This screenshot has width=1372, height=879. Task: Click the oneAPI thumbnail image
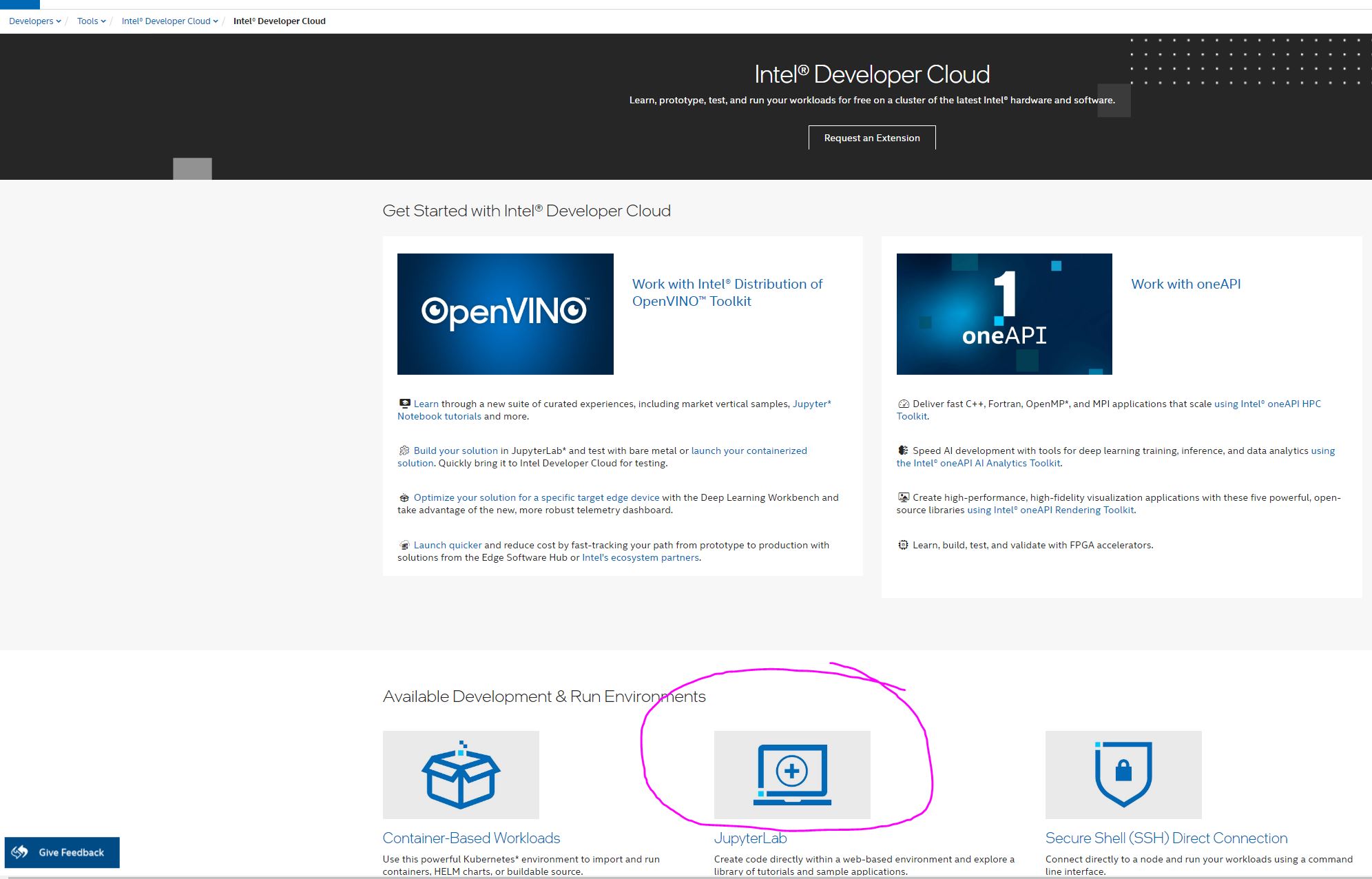click(x=1004, y=313)
